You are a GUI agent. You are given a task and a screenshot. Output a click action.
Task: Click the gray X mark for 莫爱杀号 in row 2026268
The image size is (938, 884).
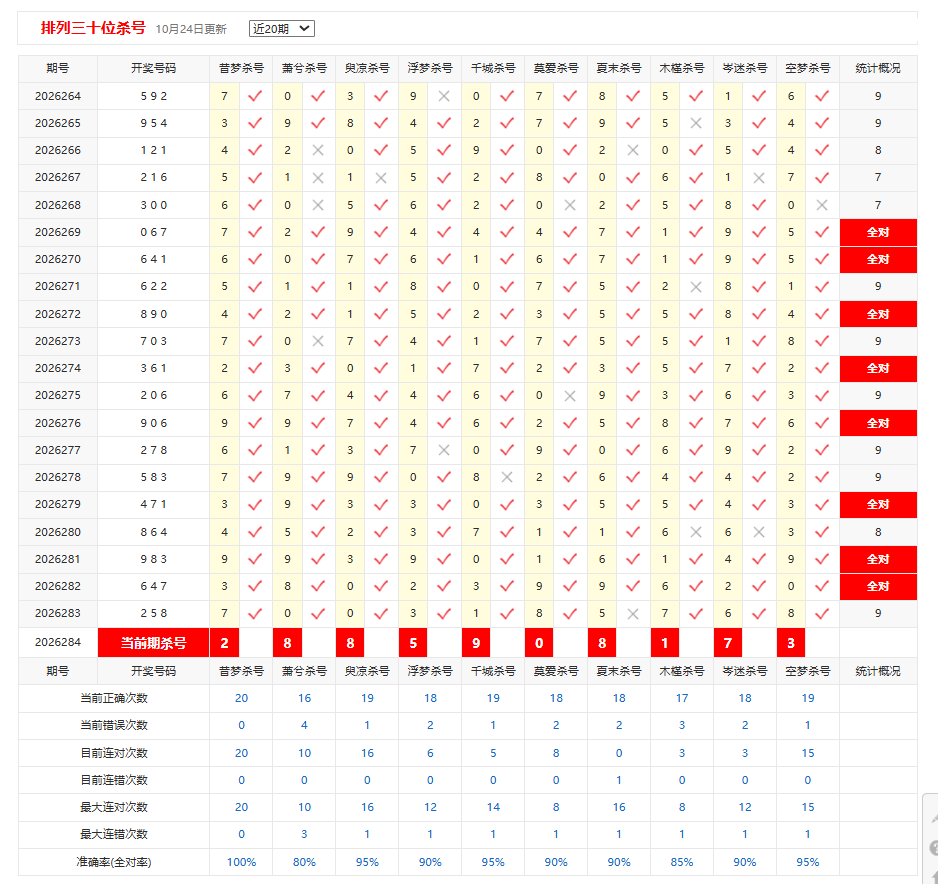coord(570,205)
